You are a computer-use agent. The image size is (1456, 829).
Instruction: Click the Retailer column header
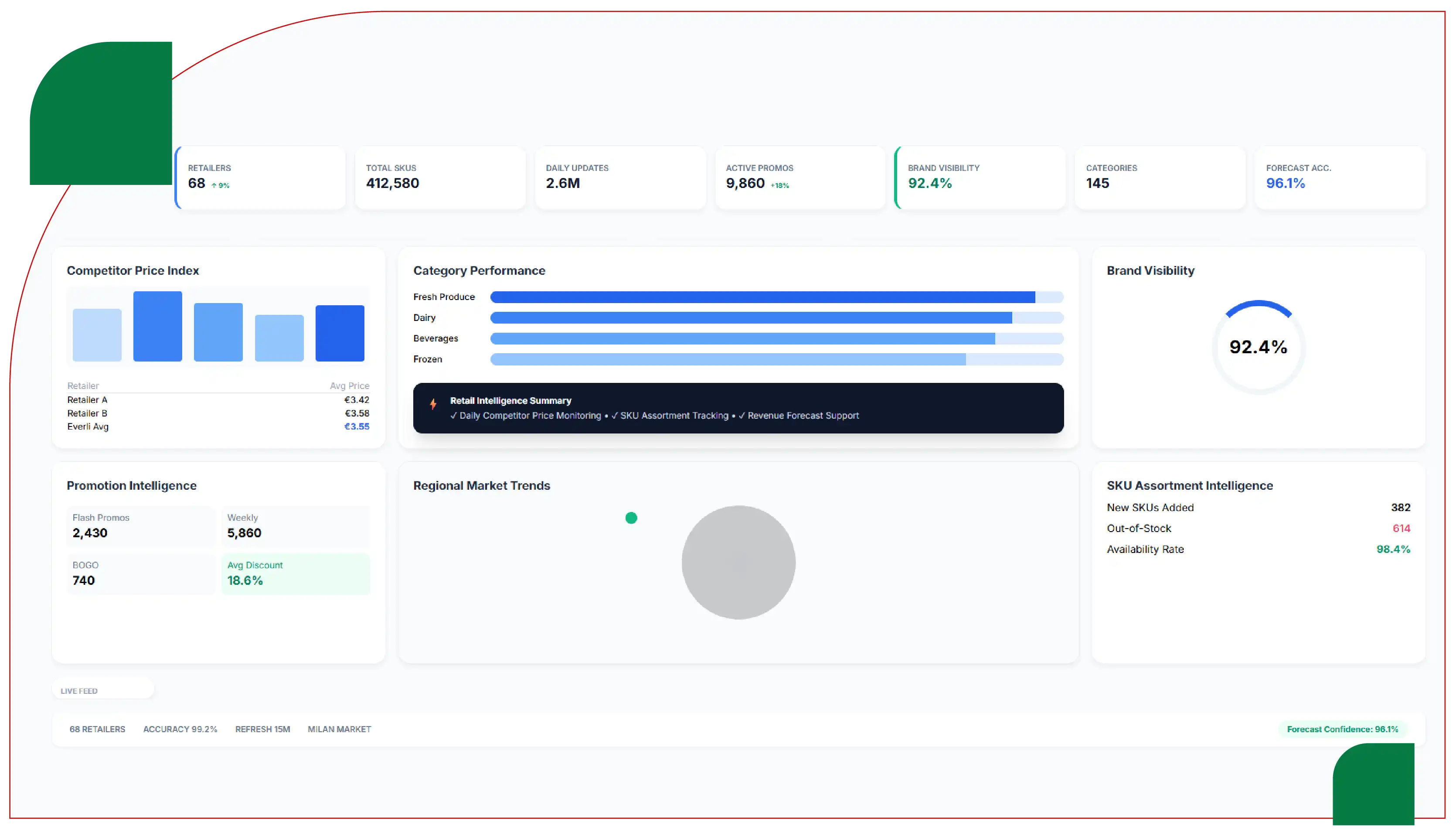coord(83,386)
